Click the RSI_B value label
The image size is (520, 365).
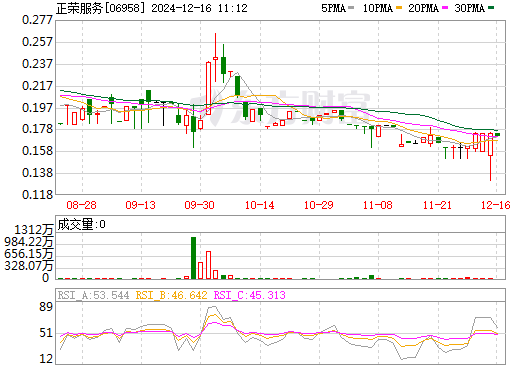(x=171, y=295)
